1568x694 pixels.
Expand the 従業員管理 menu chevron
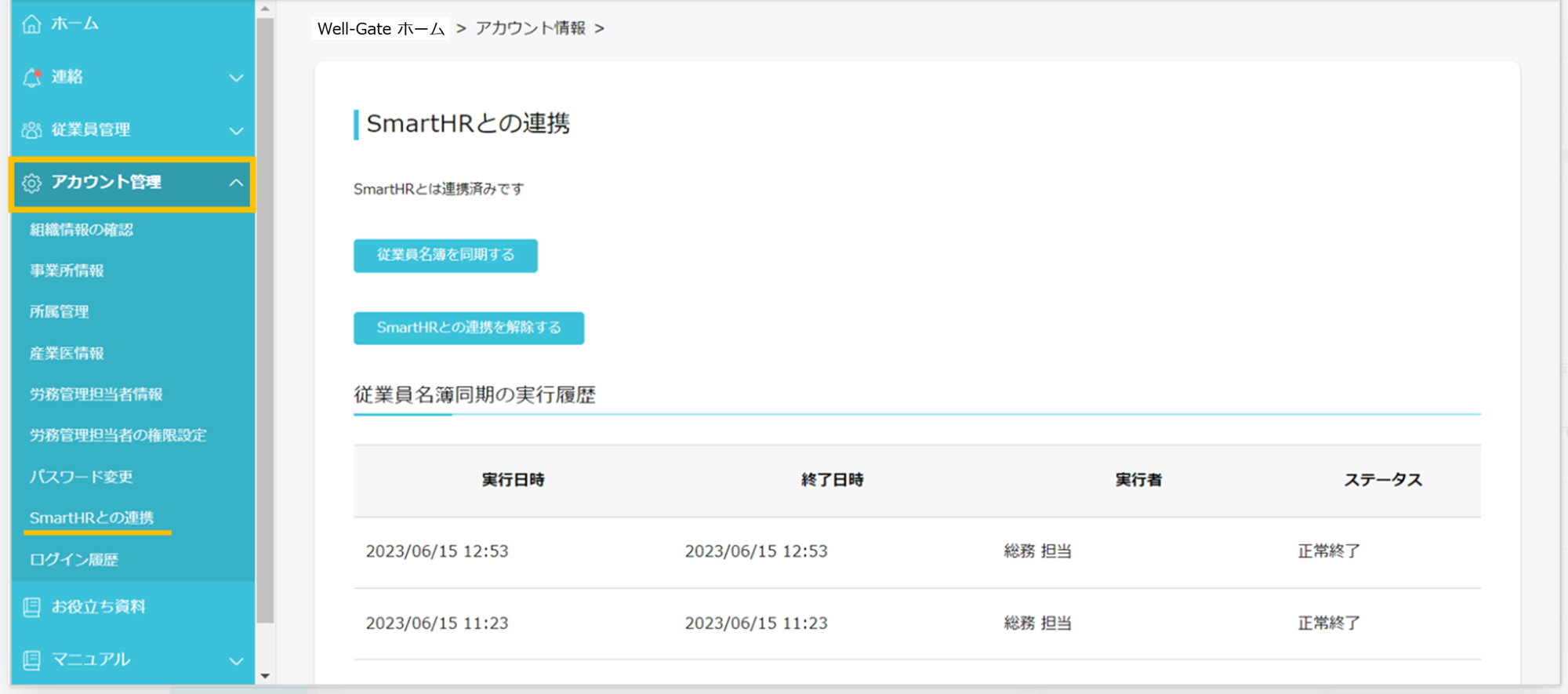(x=236, y=131)
